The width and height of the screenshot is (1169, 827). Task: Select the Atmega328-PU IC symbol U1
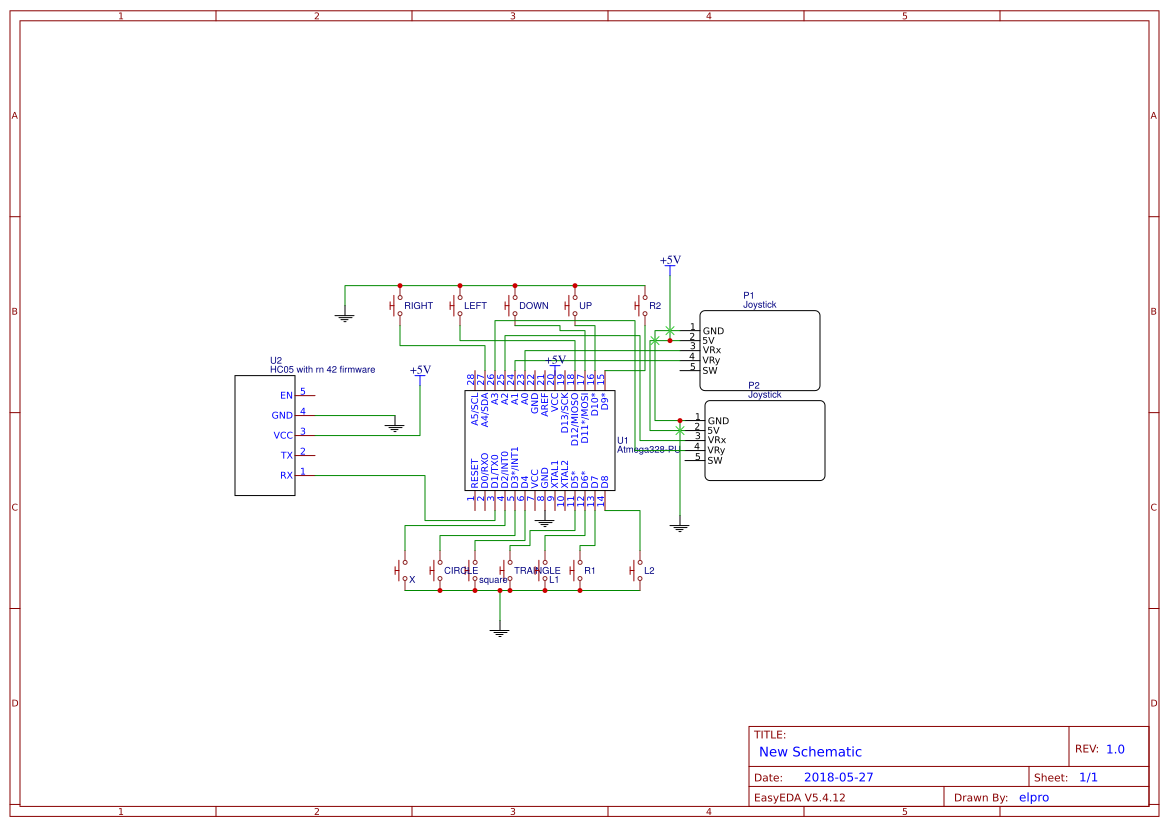click(540, 440)
